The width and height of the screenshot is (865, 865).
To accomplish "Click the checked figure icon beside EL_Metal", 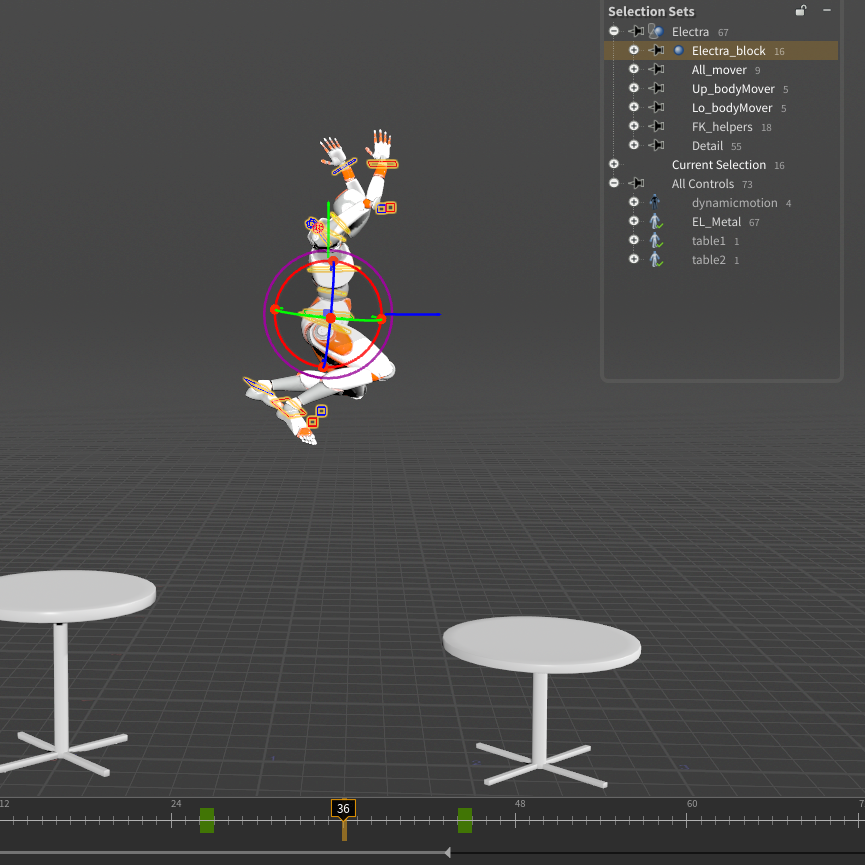I will pos(656,222).
